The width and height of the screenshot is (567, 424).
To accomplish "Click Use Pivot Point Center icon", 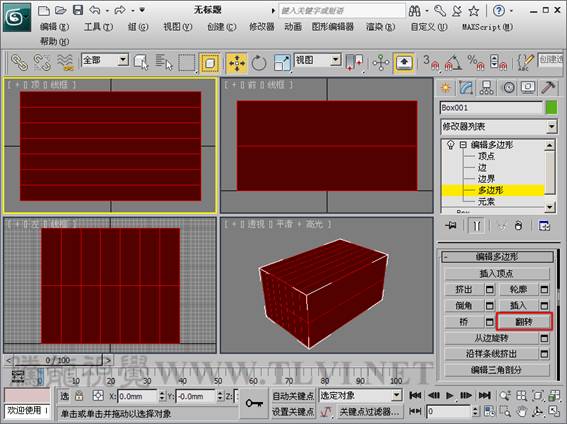I will pyautogui.click(x=354, y=62).
